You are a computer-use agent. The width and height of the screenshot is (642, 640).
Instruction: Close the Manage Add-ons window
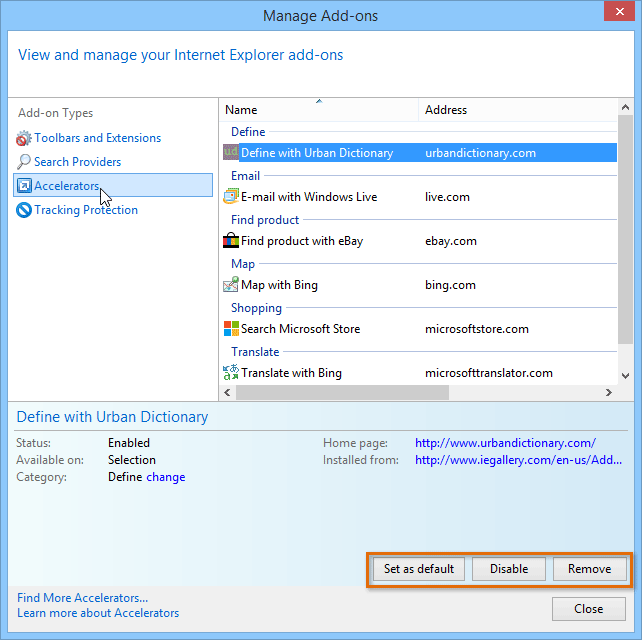(x=619, y=11)
